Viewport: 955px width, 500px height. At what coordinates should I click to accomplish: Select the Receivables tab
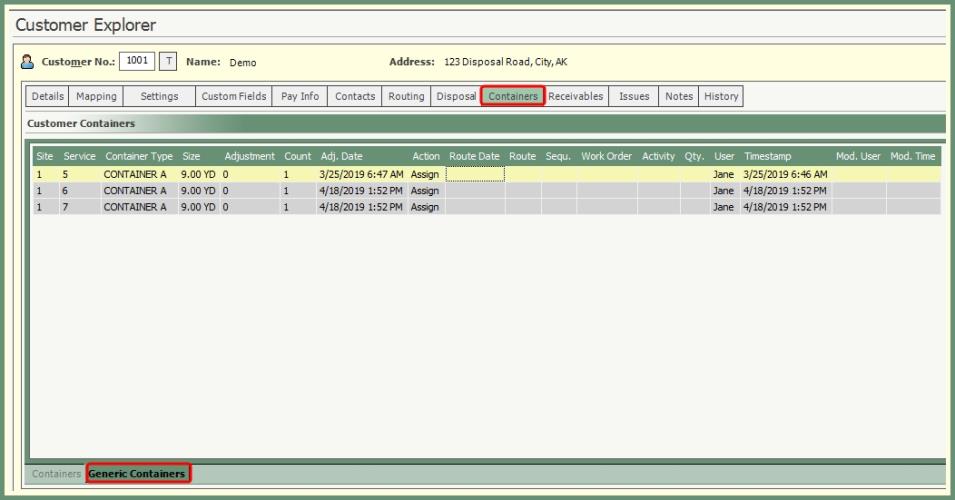click(575, 96)
